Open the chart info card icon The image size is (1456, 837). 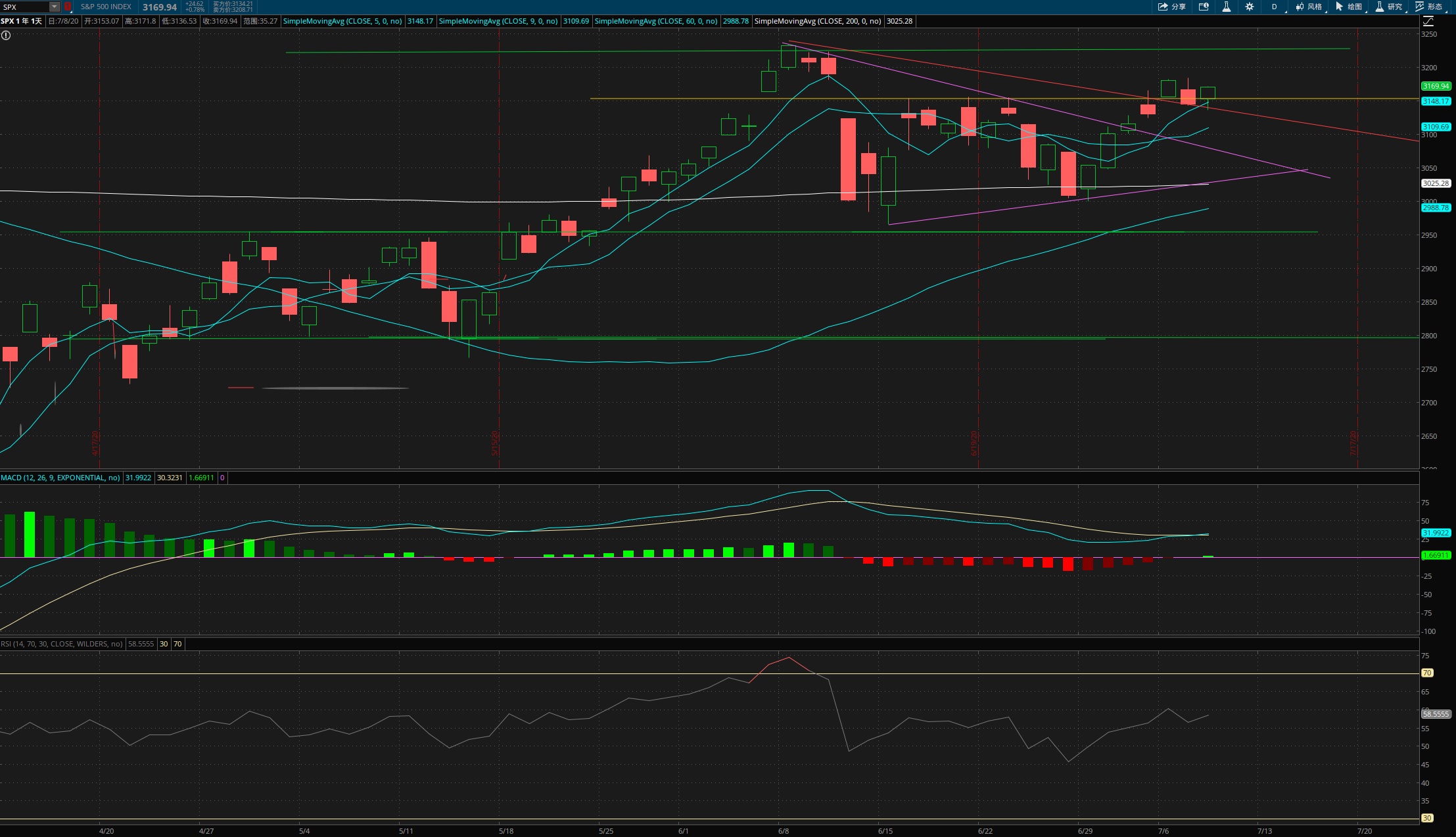click(1204, 7)
